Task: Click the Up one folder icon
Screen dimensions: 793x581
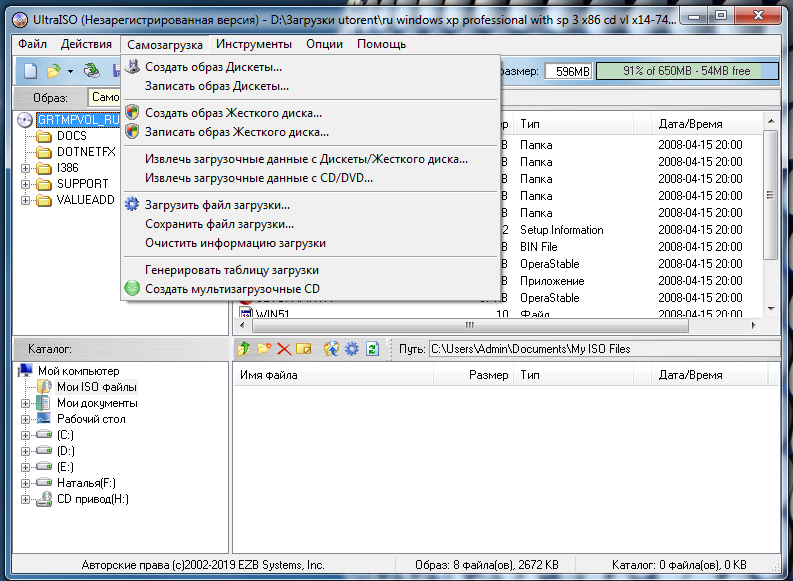Action: tap(244, 348)
